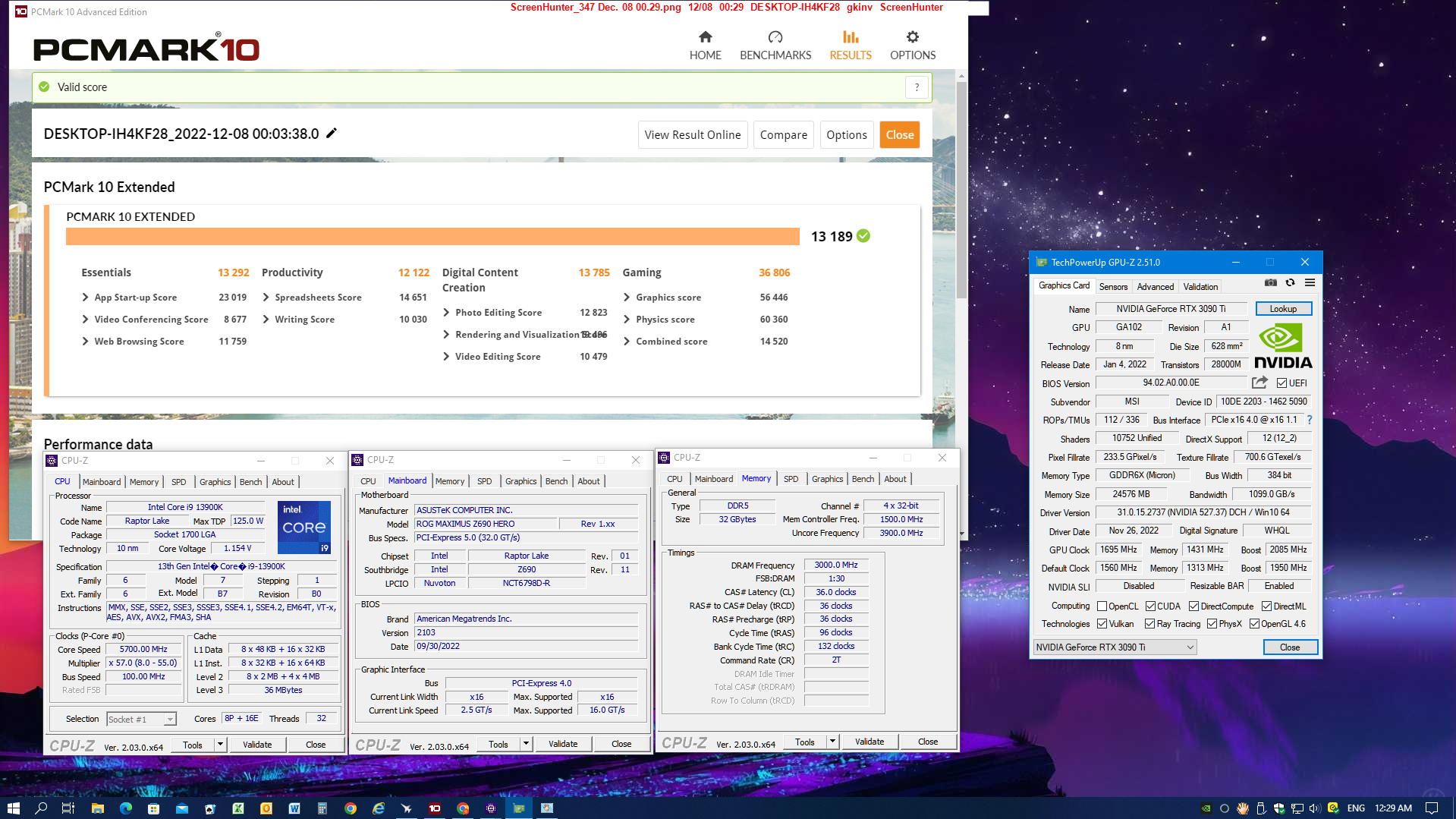1456x819 pixels.
Task: Toggle the OpenGL 4.6 checkbox in GPU-Z
Action: coord(1254,624)
